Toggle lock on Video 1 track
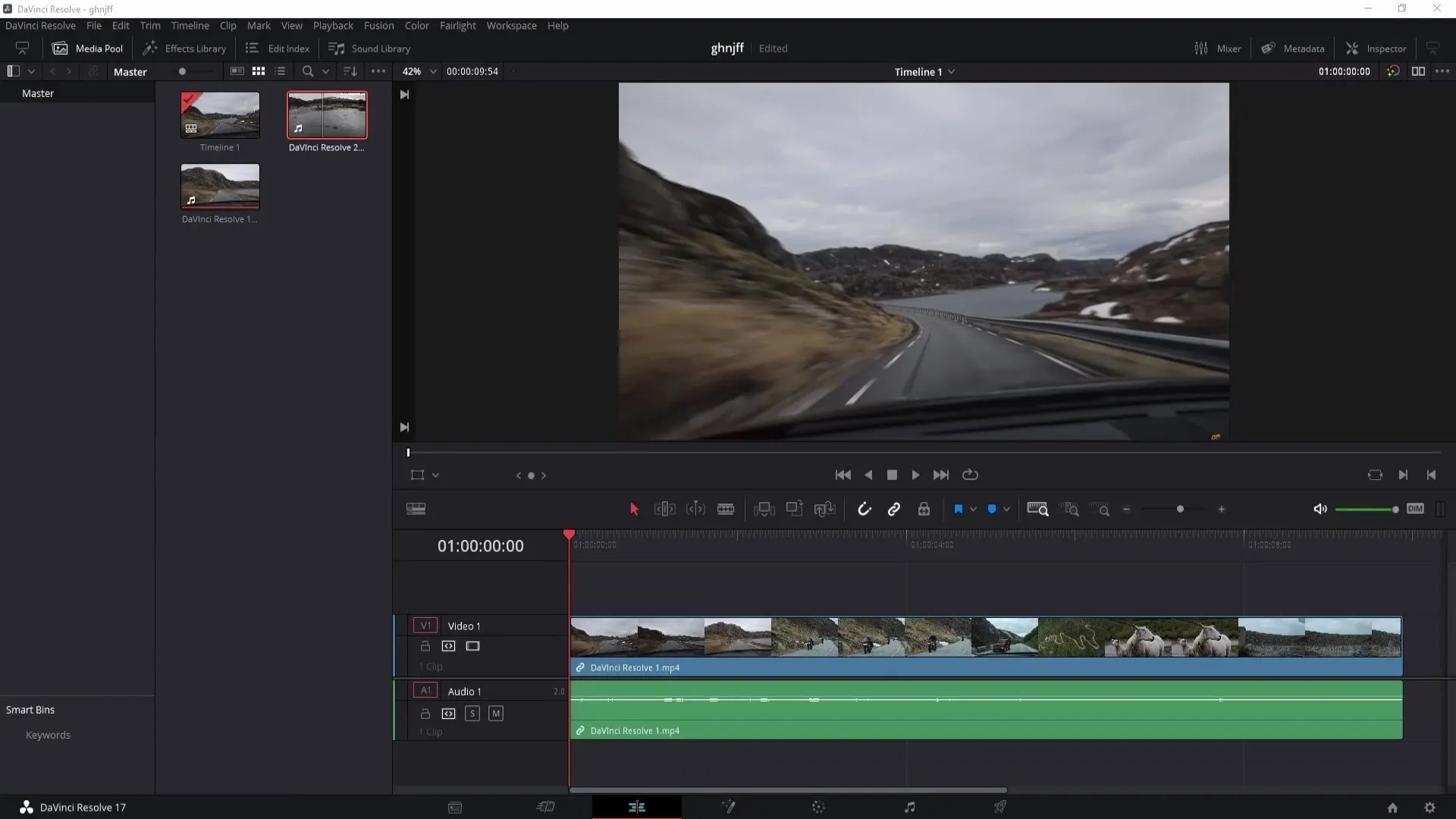Image resolution: width=1456 pixels, height=819 pixels. pos(425,647)
